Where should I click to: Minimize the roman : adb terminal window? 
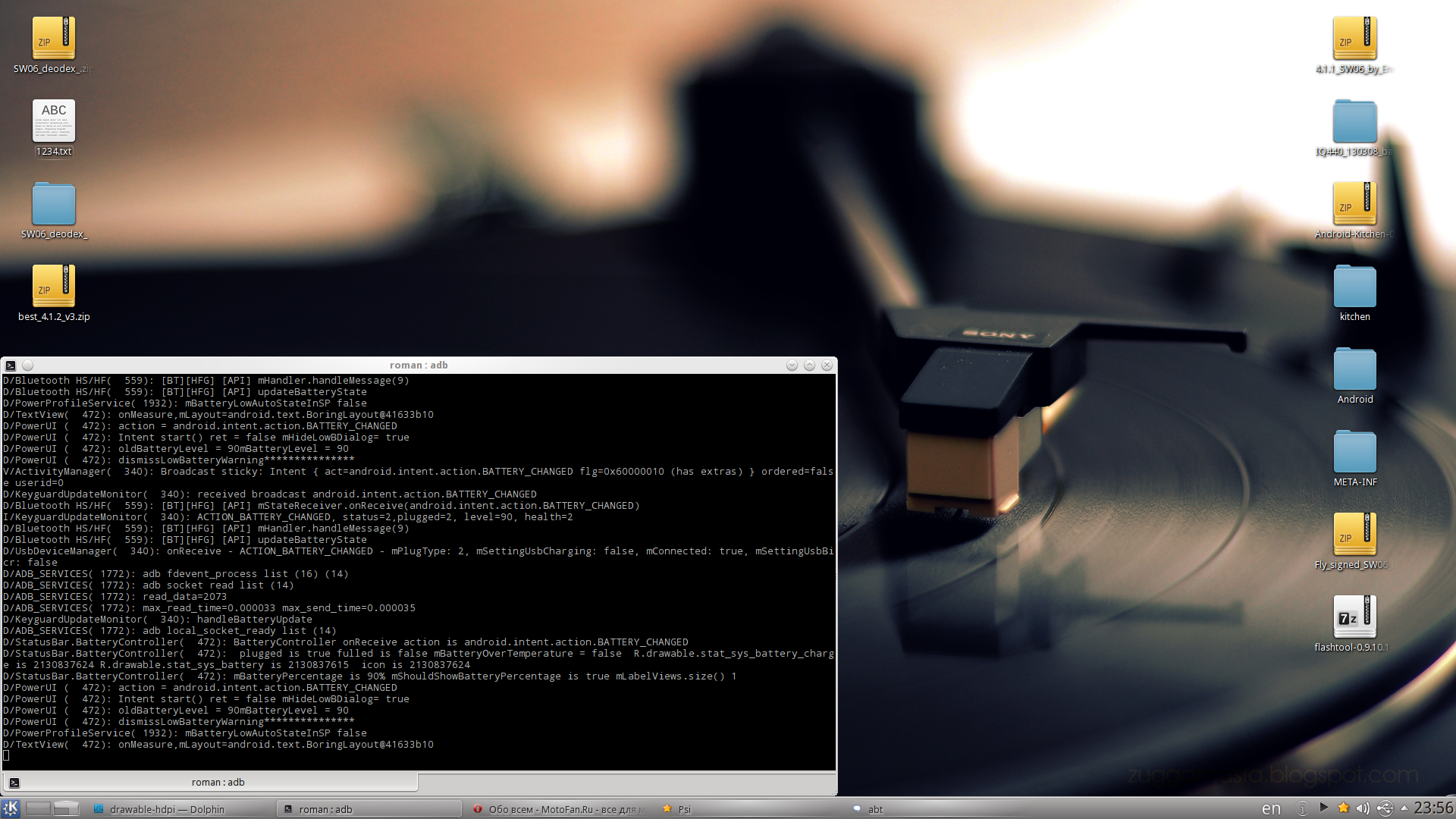pos(792,366)
